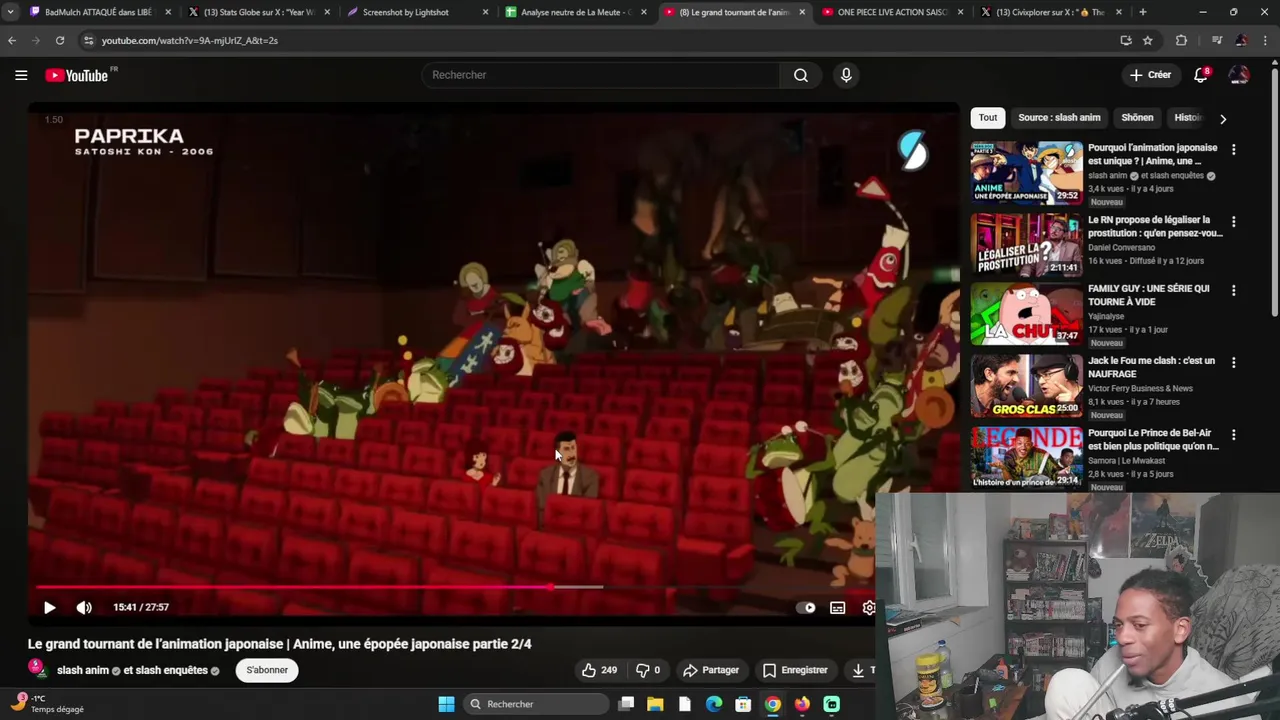
Task: Click the slash anim channel avatar
Action: (x=37, y=669)
